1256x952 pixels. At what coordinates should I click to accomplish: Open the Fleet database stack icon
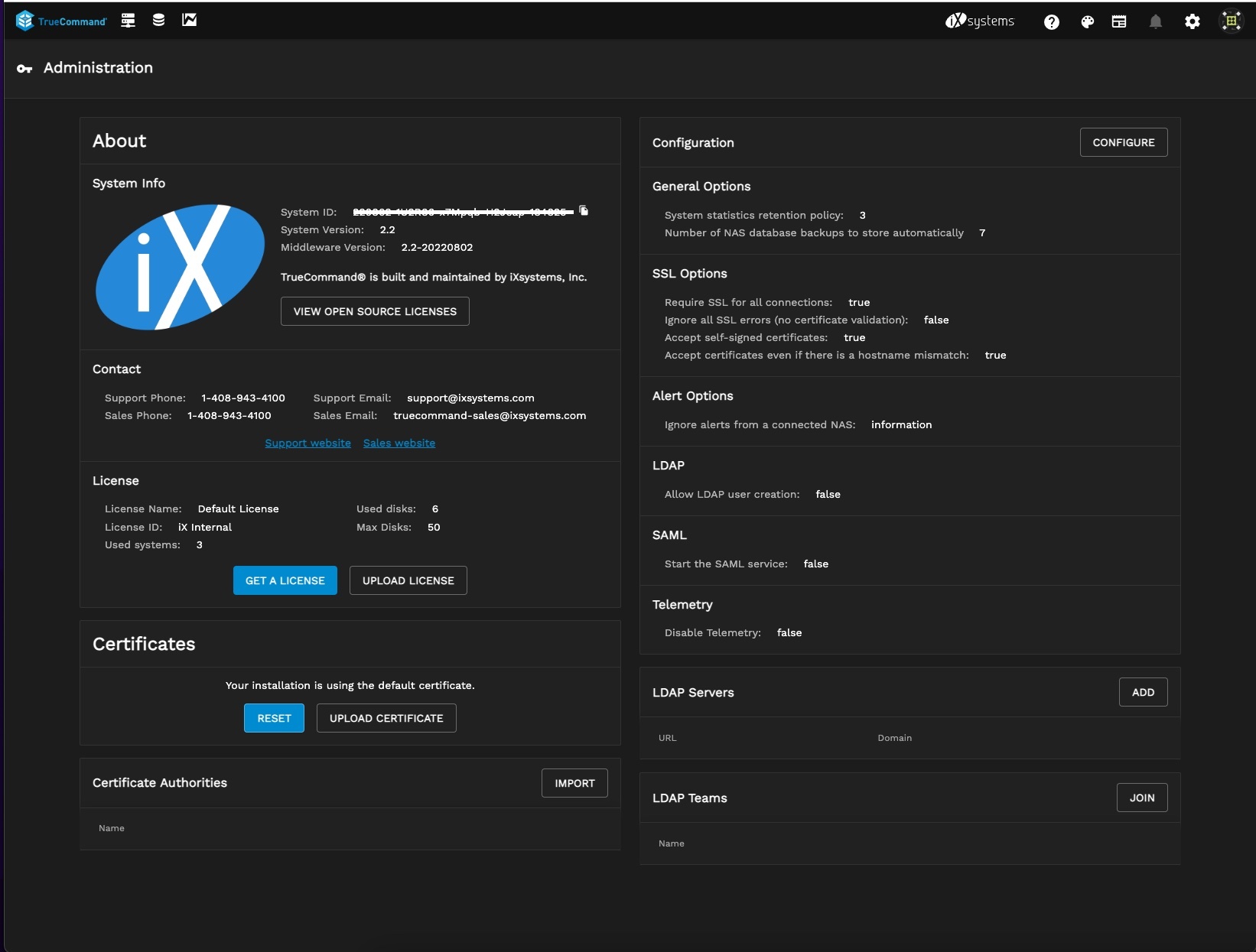point(158,21)
